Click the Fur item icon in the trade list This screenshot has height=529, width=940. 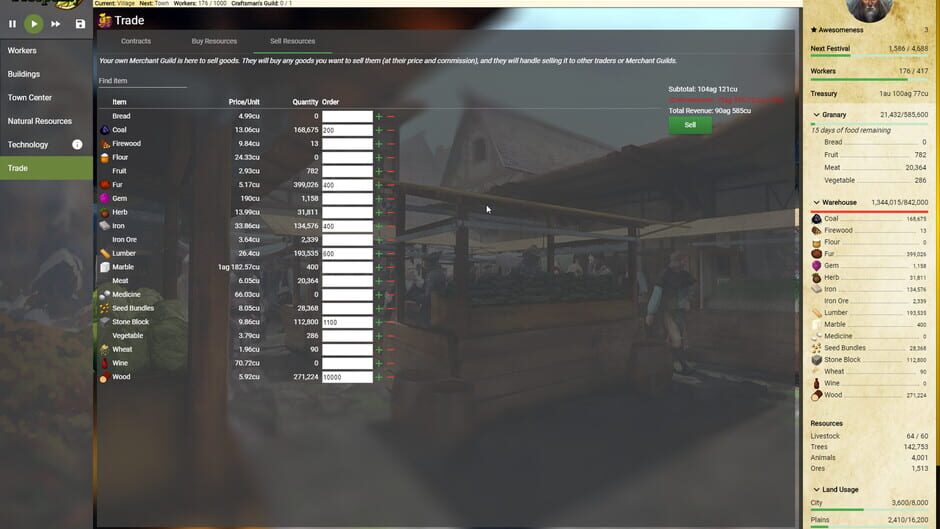coord(105,185)
